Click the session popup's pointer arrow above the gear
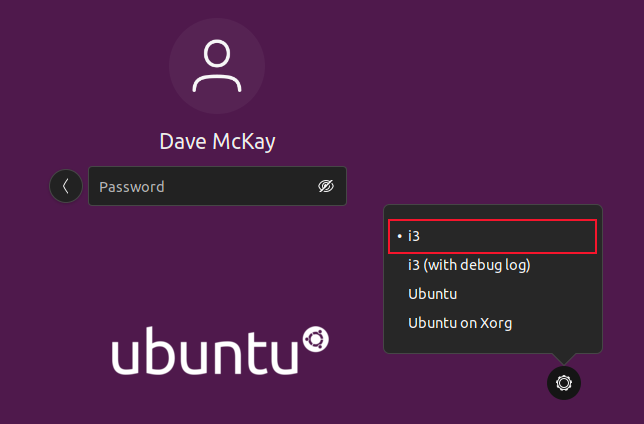 tap(564, 358)
